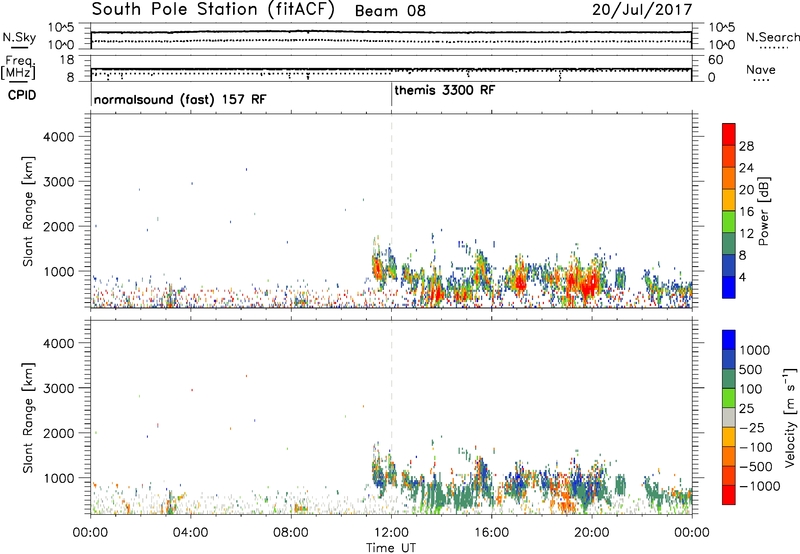Click the '12:00' time axis label

click(x=391, y=533)
